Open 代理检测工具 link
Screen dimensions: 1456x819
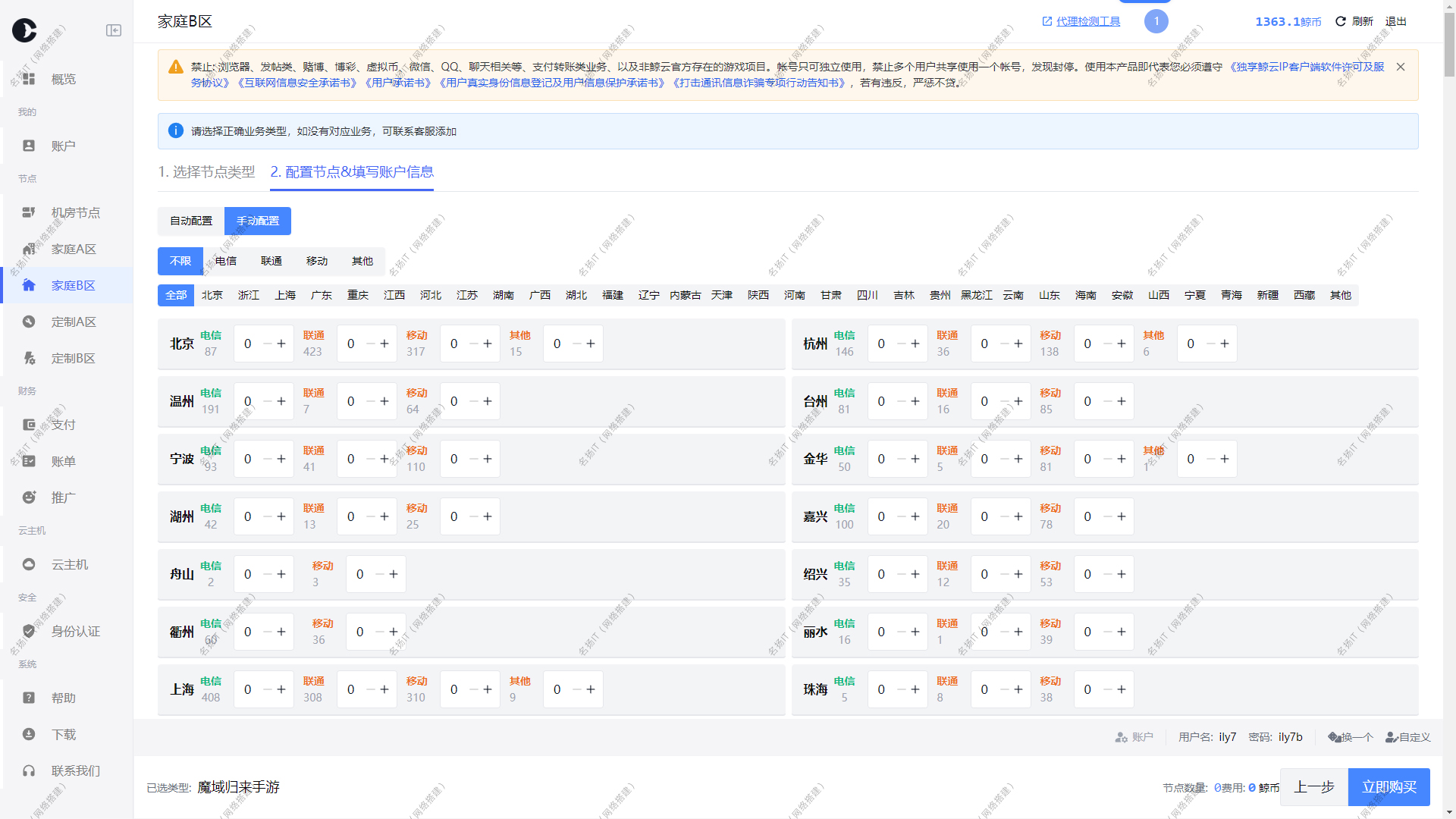tap(1087, 21)
